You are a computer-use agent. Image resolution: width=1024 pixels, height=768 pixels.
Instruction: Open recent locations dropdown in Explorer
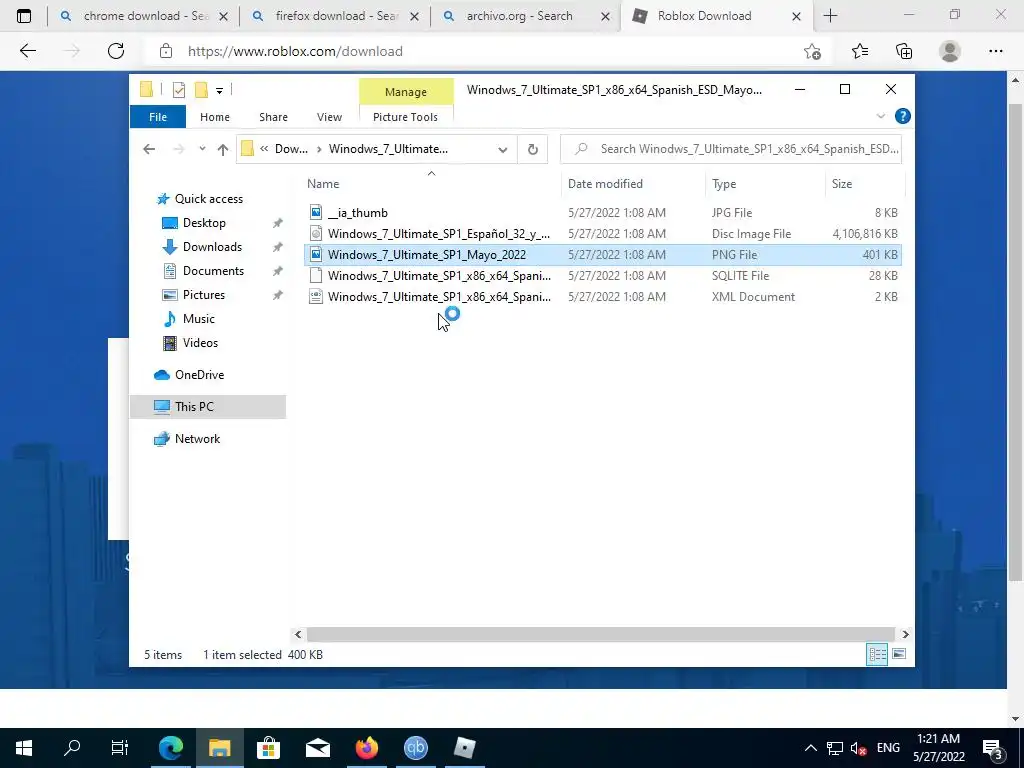[202, 149]
